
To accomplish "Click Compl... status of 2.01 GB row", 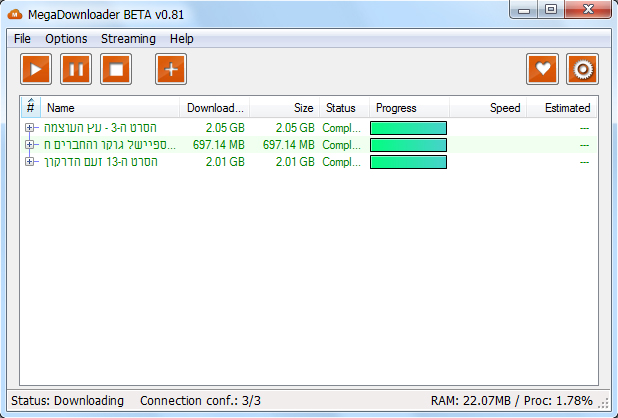I will [341, 162].
